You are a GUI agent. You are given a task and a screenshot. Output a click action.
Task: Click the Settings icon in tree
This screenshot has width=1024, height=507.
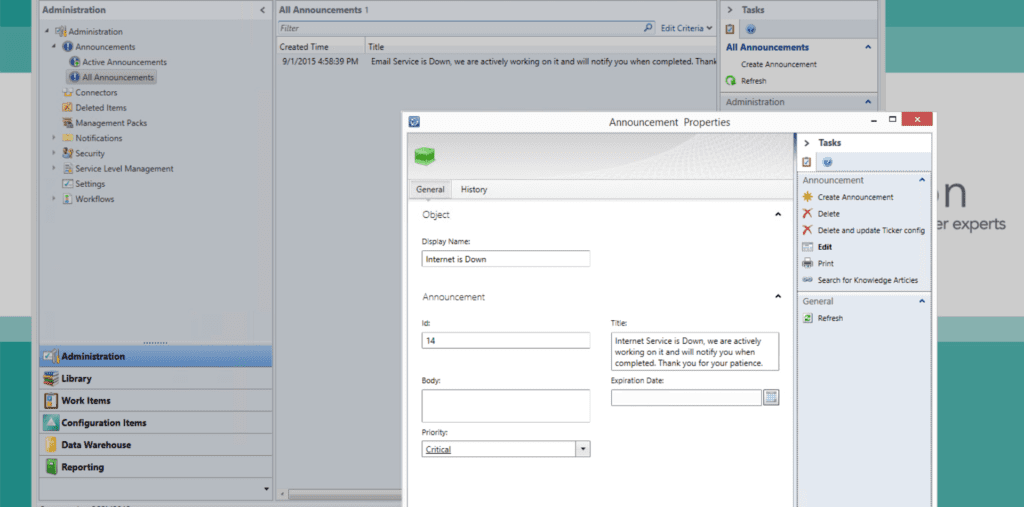click(67, 184)
